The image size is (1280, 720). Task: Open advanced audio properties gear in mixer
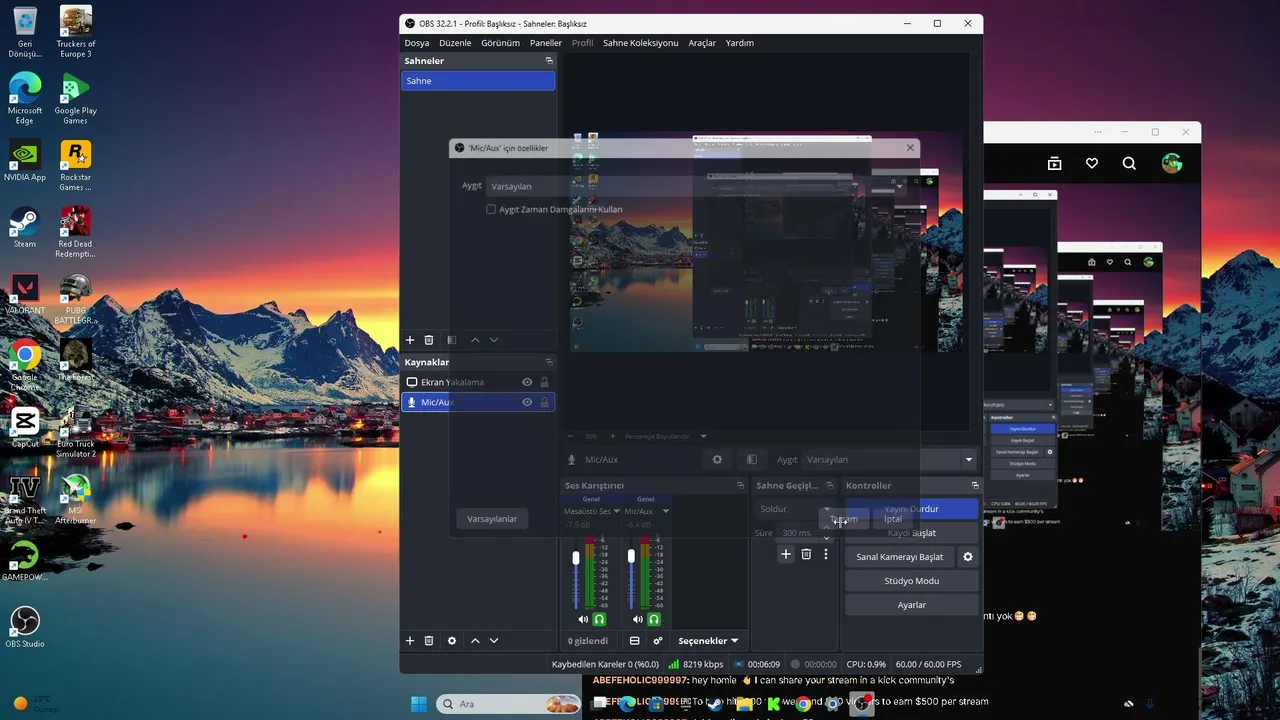(x=658, y=641)
